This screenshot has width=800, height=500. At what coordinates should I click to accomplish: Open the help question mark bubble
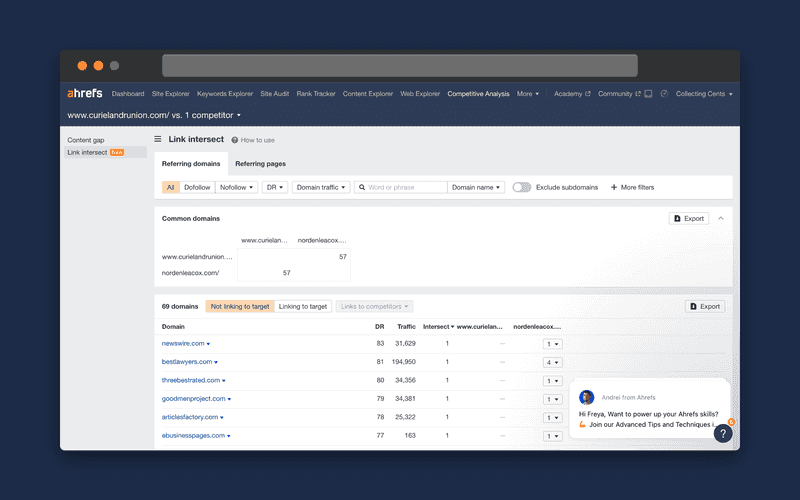pos(723,434)
